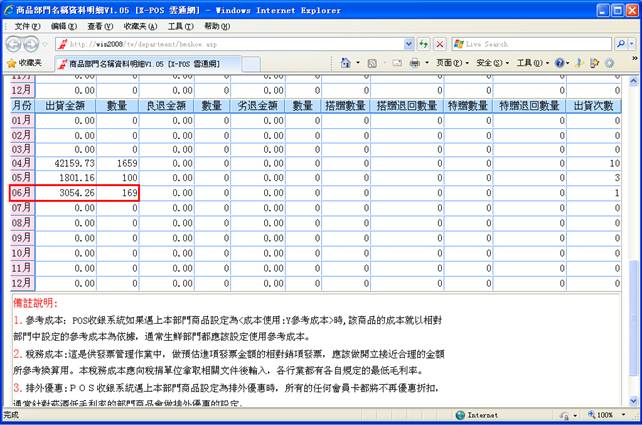Click the 06月 row 出貨金額 cell 3054.26

70,192
